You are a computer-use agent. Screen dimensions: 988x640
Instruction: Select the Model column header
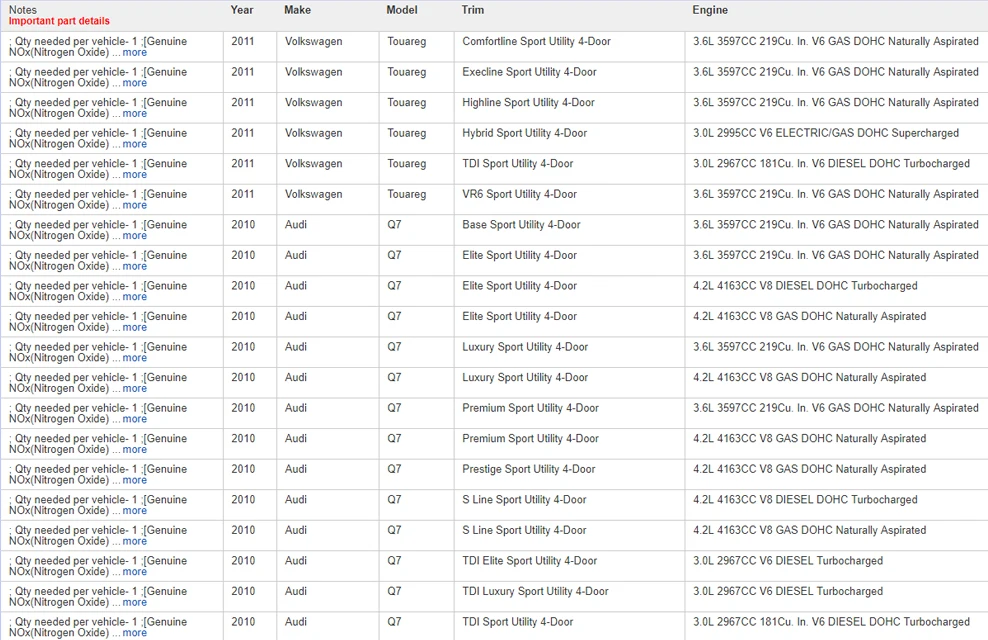(x=402, y=10)
